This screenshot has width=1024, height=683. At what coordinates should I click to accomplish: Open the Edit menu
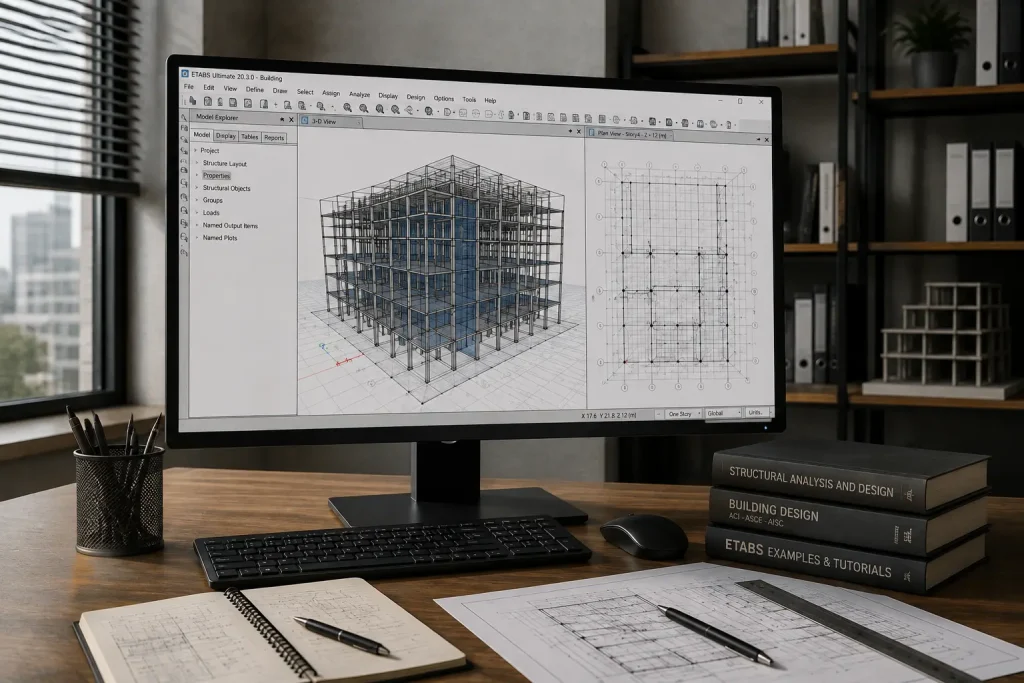(208, 87)
